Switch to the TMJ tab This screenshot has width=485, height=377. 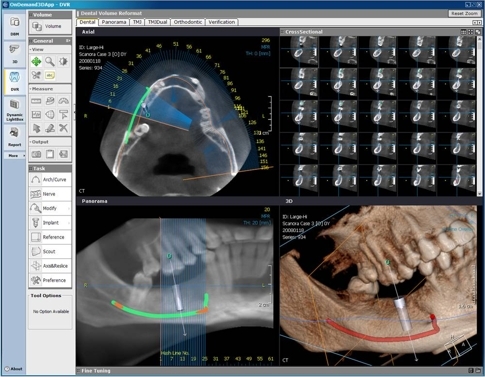pos(137,22)
